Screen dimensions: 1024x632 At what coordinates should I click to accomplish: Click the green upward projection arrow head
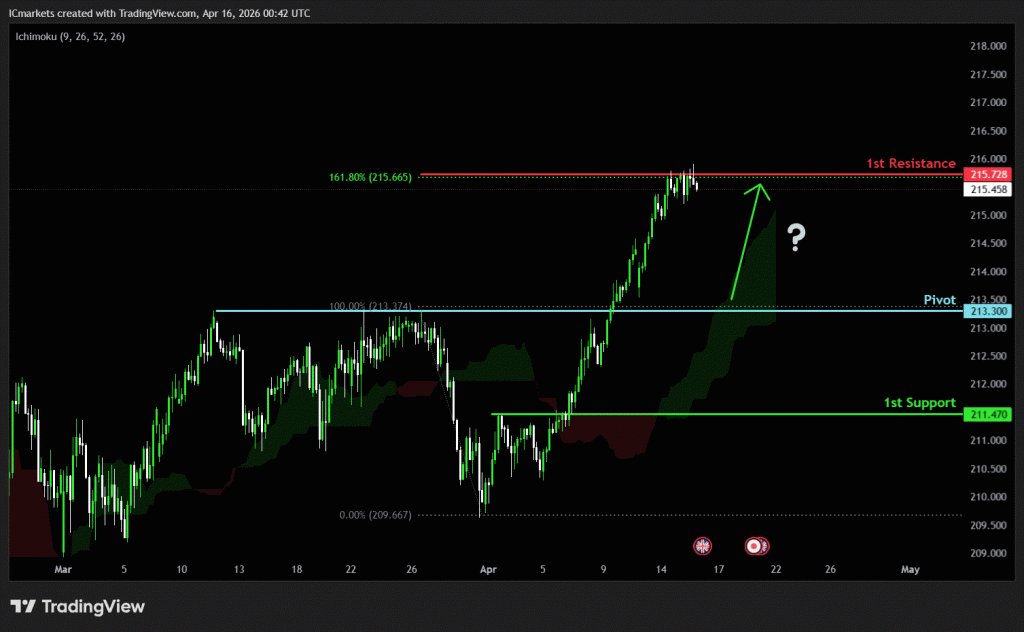pyautogui.click(x=758, y=187)
